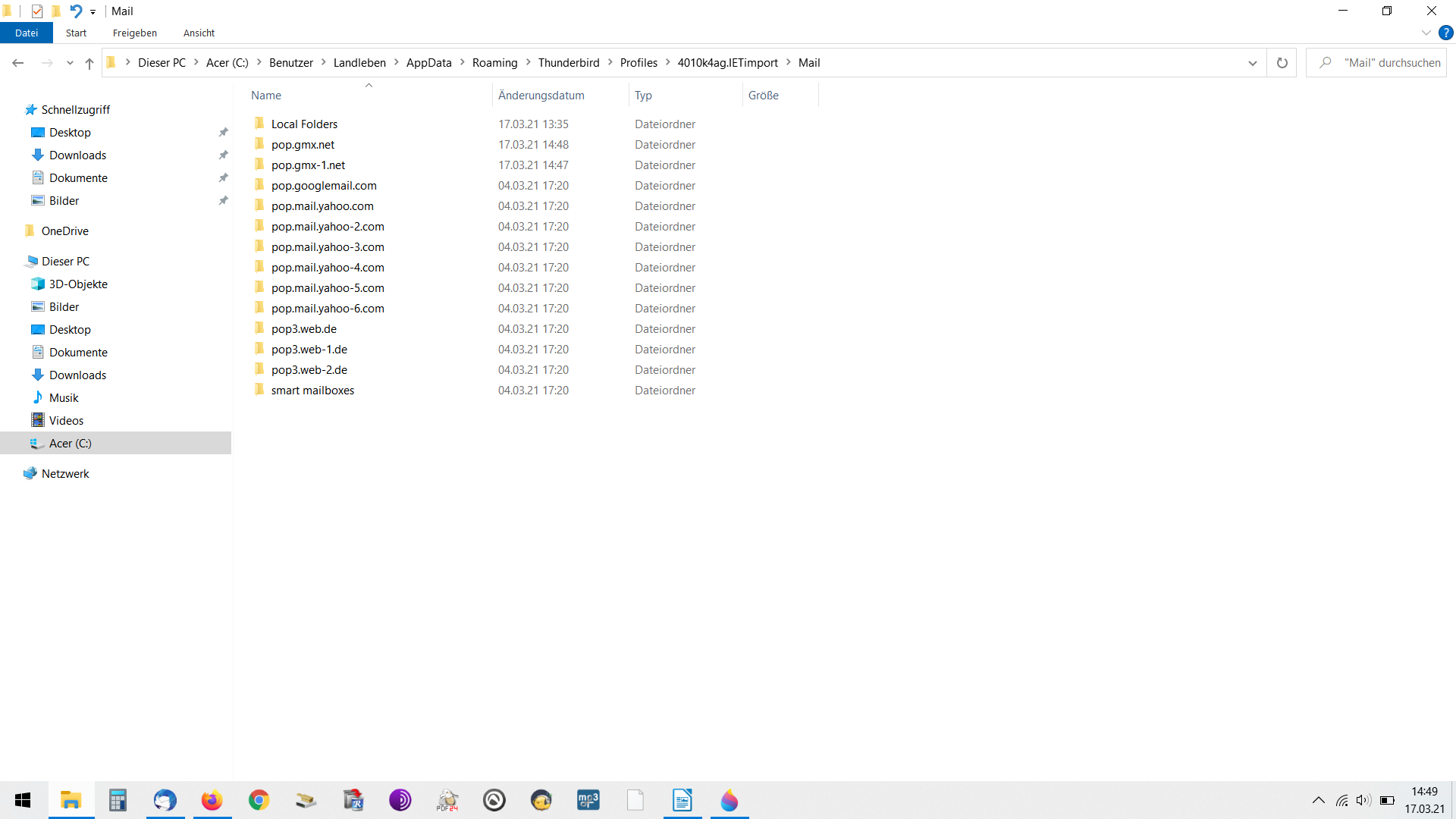The width and height of the screenshot is (1456, 819).
Task: Click the Properties checkmark quick-access icon
Action: pyautogui.click(x=36, y=11)
